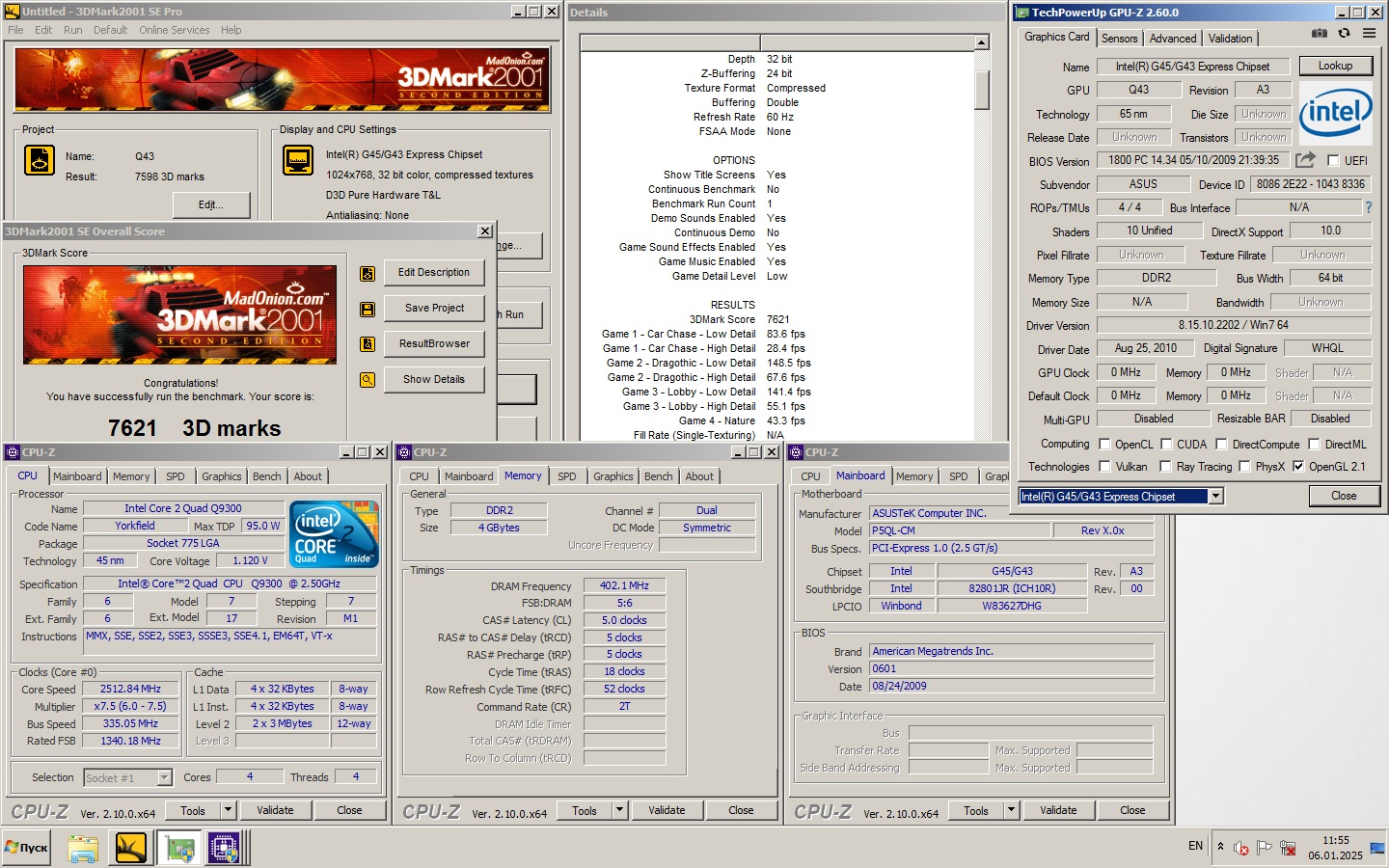Click Validate in the CPU-Z mainboard window
Viewport: 1389px width, 868px height.
click(x=1058, y=810)
